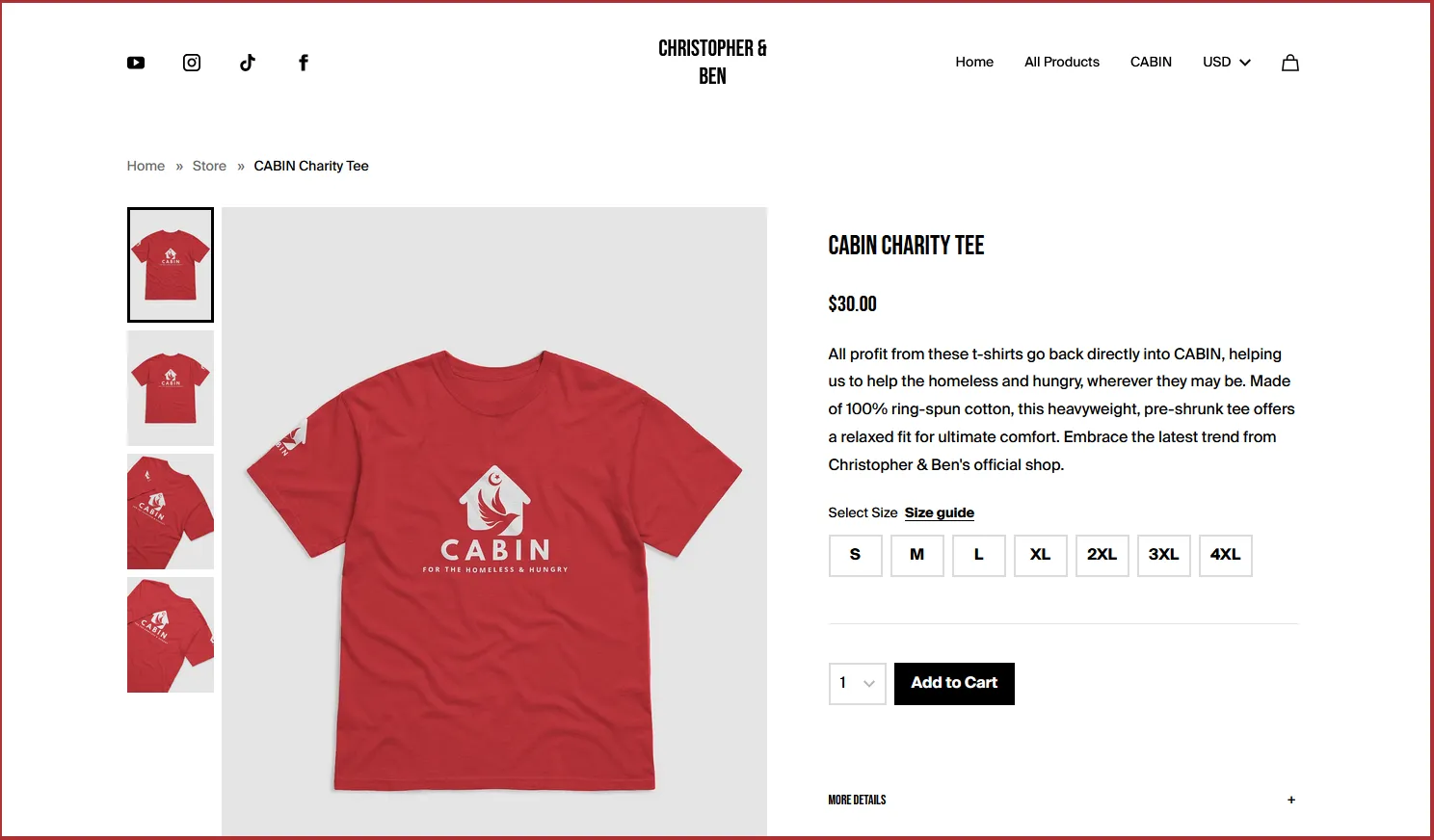Image resolution: width=1434 pixels, height=840 pixels.
Task: View the third thumbnail showing shirt sleeve
Action: click(171, 512)
